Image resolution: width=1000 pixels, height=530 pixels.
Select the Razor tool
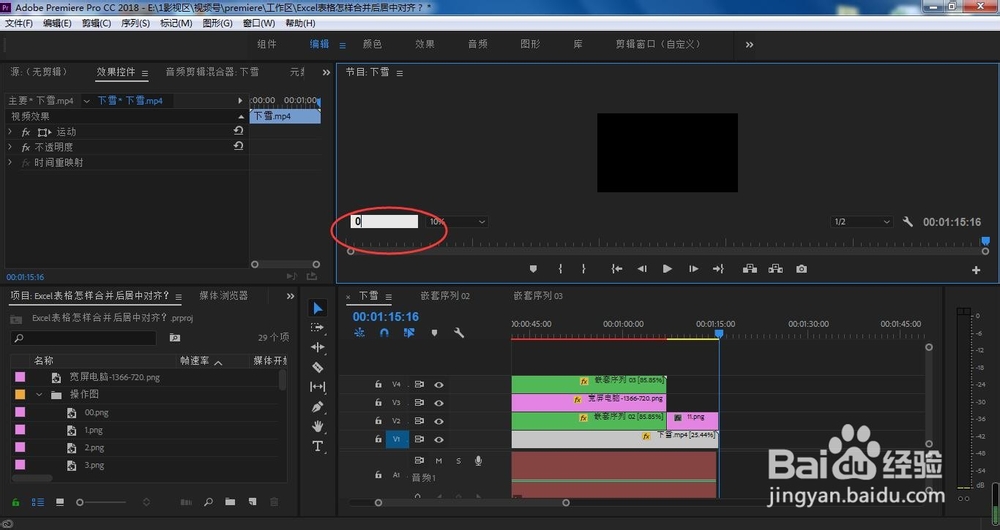(x=317, y=367)
